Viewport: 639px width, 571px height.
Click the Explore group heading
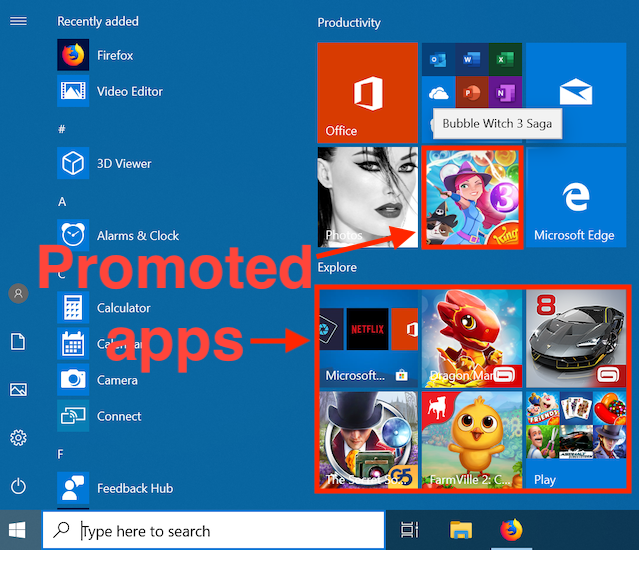pos(337,267)
